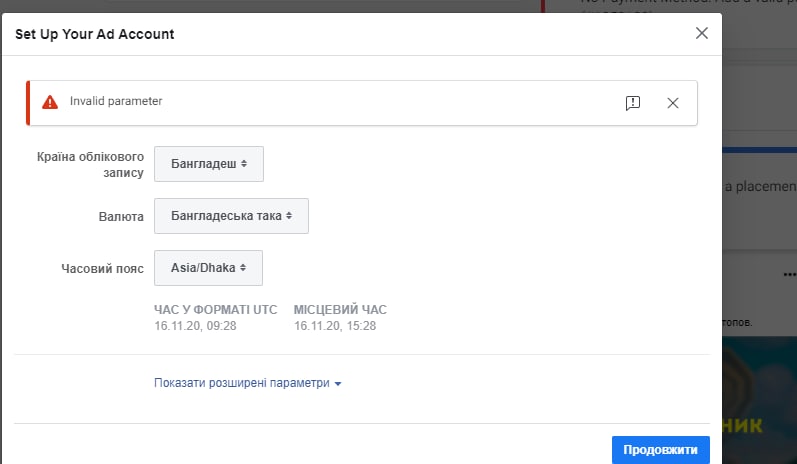Click the Set Up Your Ad Account title
The width and height of the screenshot is (797, 464).
tap(95, 34)
